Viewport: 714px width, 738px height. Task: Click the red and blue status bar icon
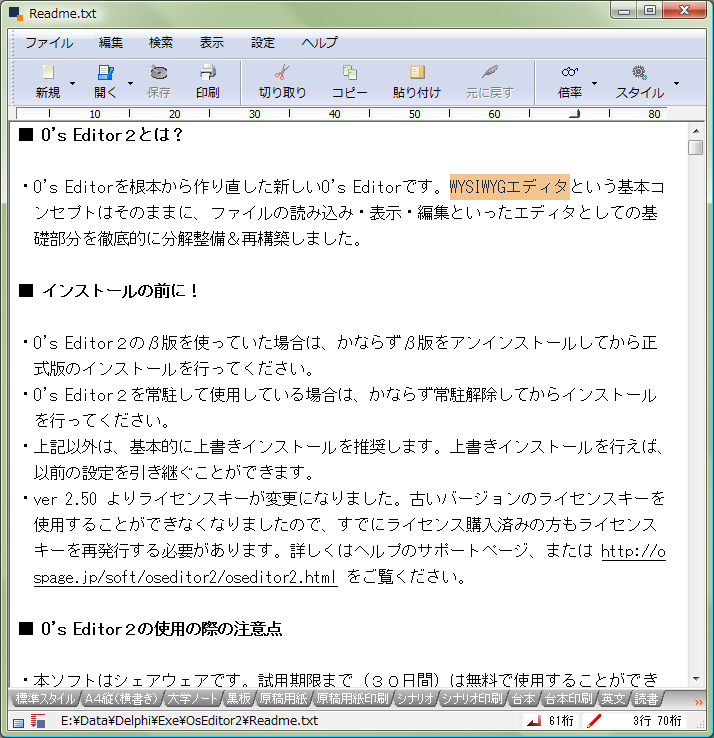click(38, 721)
